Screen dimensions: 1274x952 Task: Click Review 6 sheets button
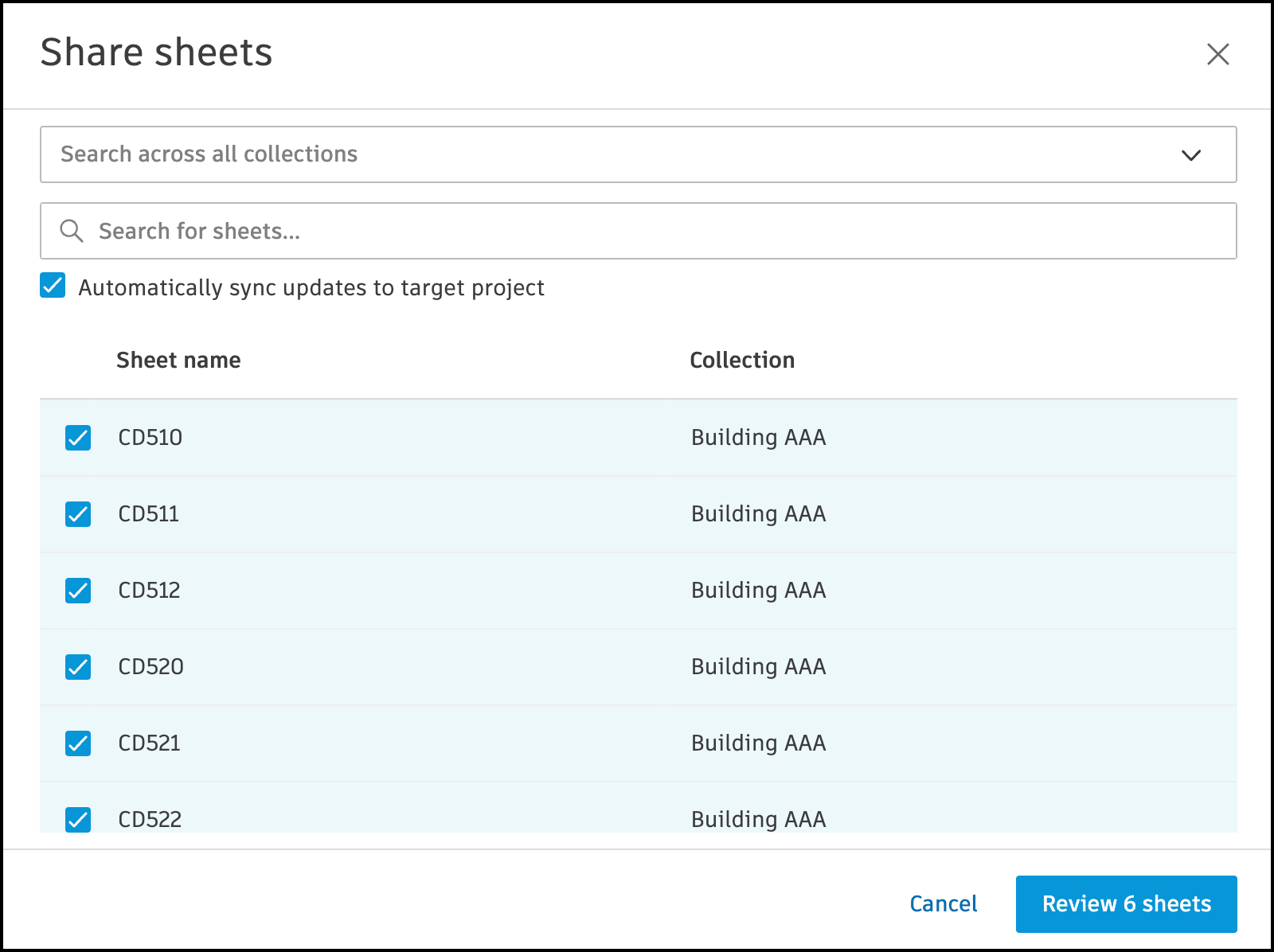pyautogui.click(x=1126, y=903)
